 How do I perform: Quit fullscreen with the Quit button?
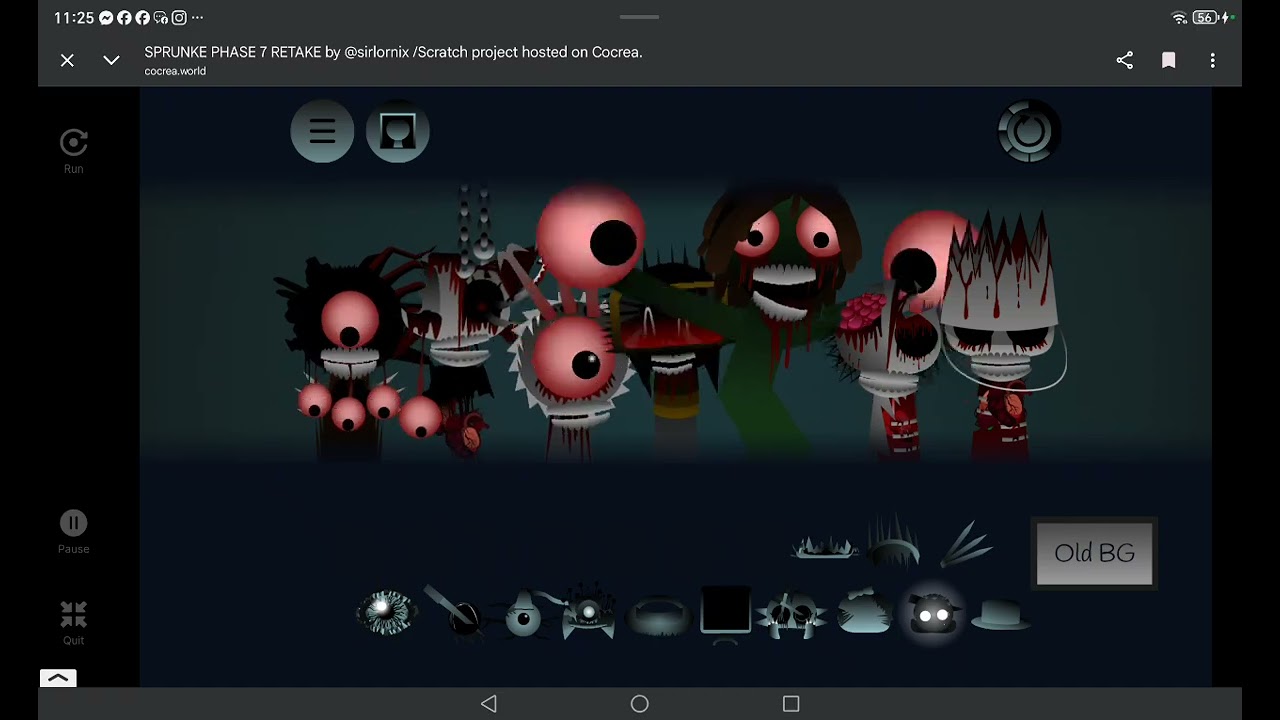(73, 622)
